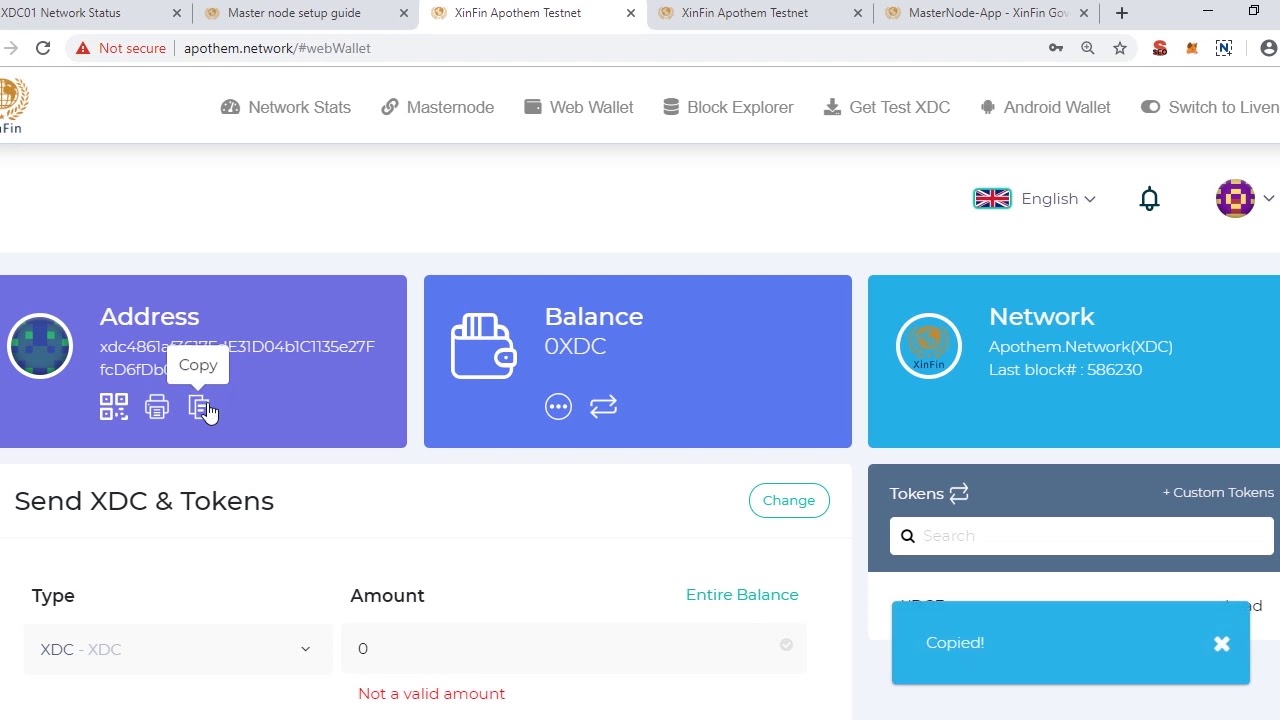Viewport: 1280px width, 720px height.
Task: Reload the page
Action: click(43, 48)
